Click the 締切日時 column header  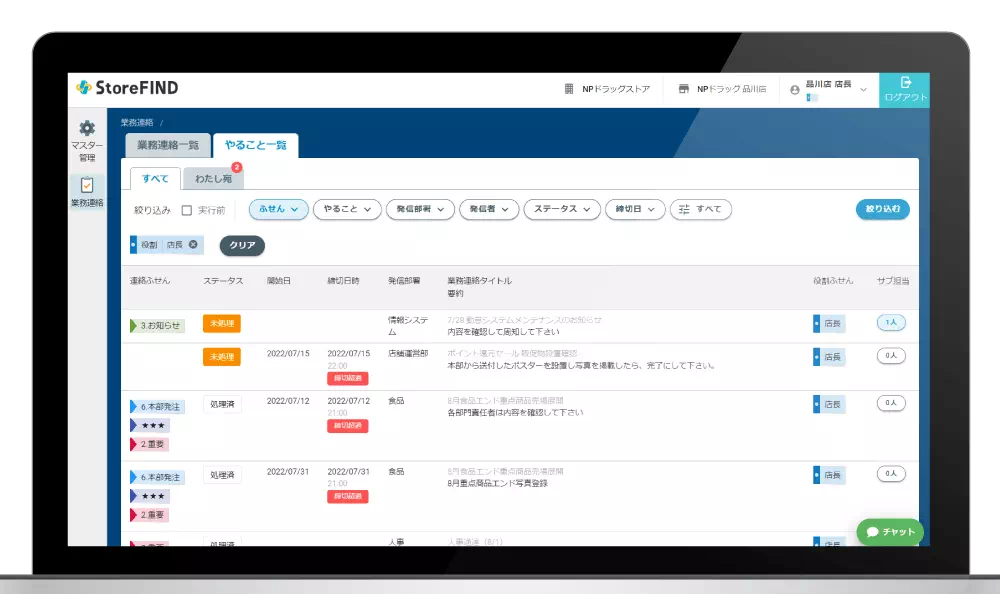(x=343, y=281)
